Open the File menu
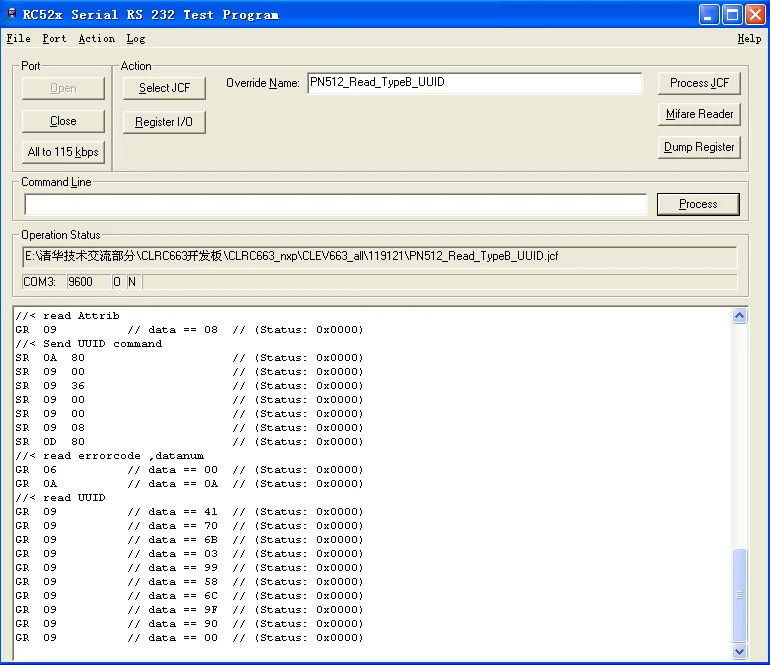This screenshot has height=665, width=770. [18, 39]
